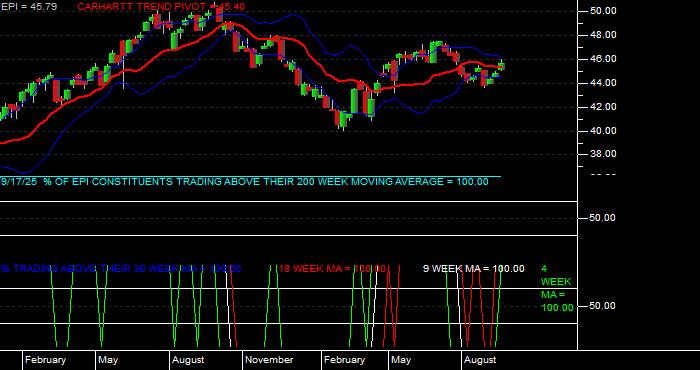Screen dimensions: 700x370
Task: Click the CARHARTT TREND PIVOT red label
Action: point(161,7)
